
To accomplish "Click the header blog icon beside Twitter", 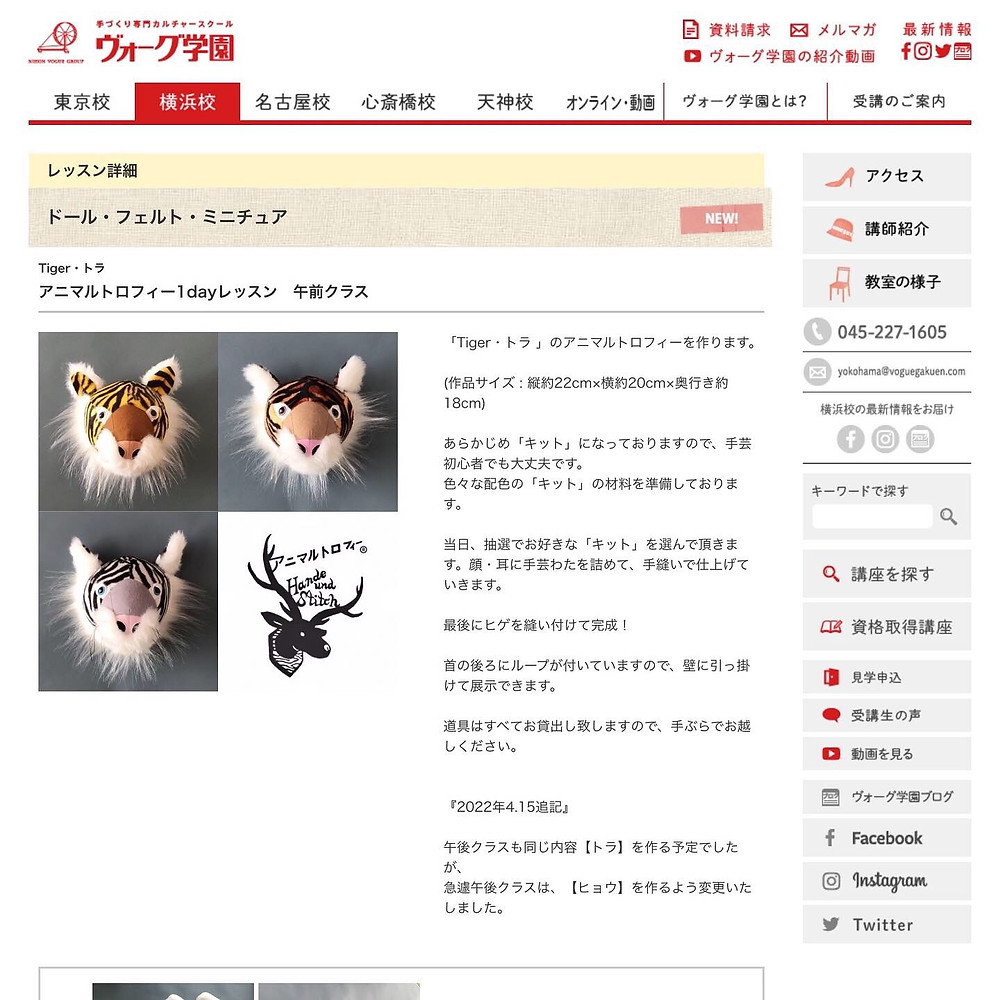I will click(x=962, y=51).
